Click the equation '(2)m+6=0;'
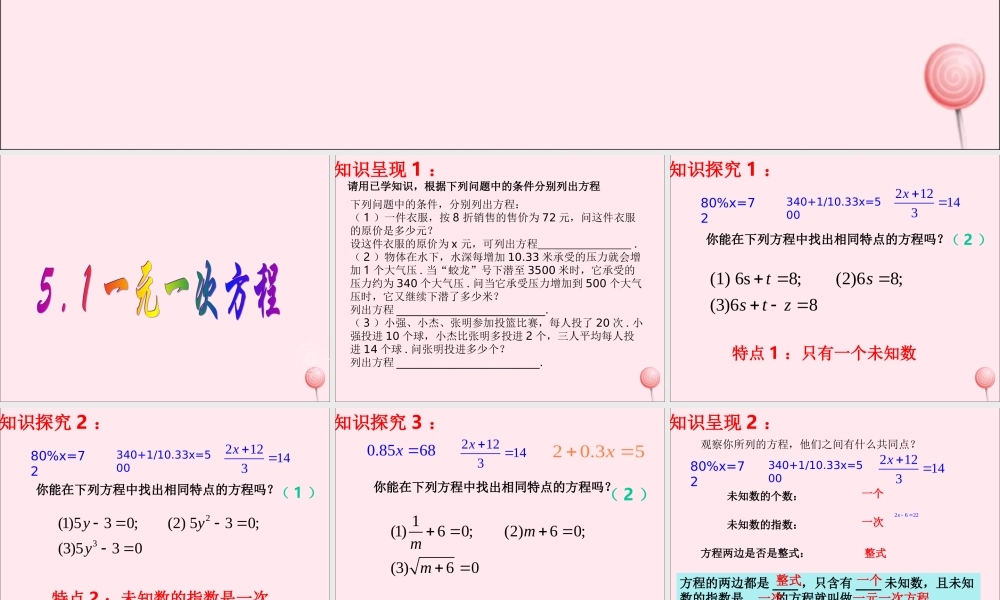Viewport: 1000px width, 600px height. pyautogui.click(x=545, y=531)
